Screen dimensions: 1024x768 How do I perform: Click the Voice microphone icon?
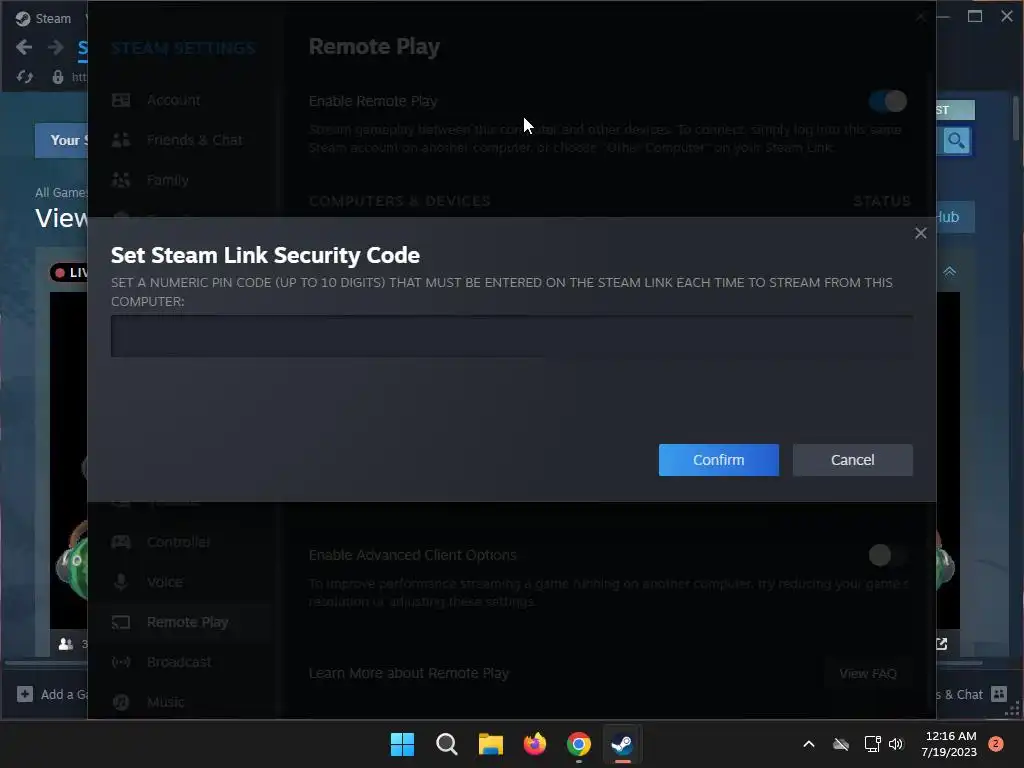click(x=121, y=582)
